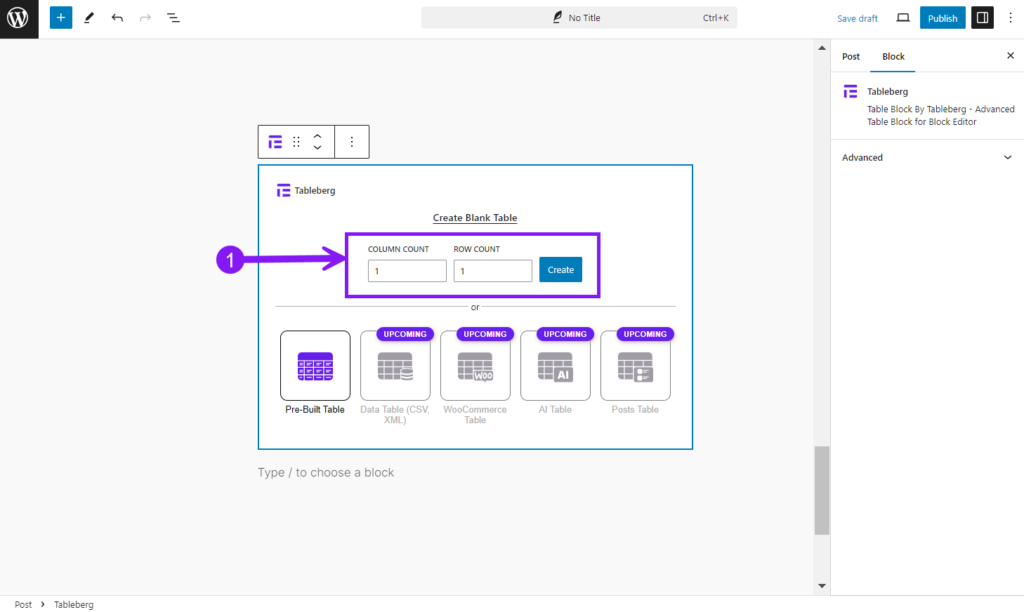Screen dimensions: 1024x612
Task: Click the Row Count input field
Action: (492, 271)
